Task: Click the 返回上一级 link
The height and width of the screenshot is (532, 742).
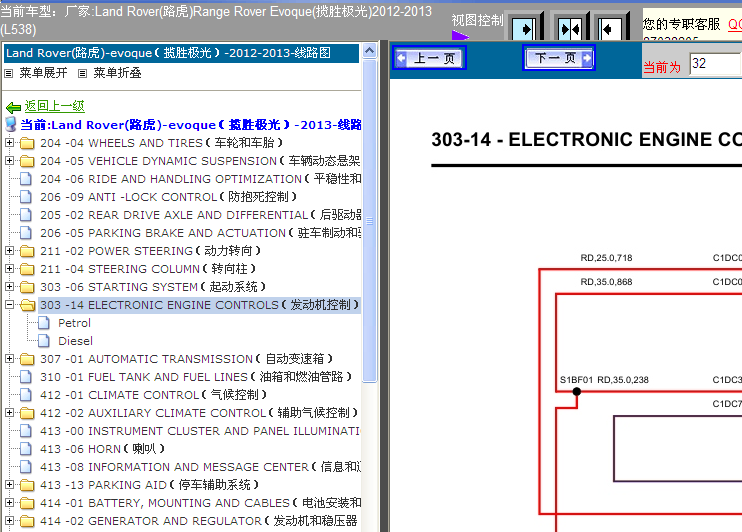Action: [54, 106]
